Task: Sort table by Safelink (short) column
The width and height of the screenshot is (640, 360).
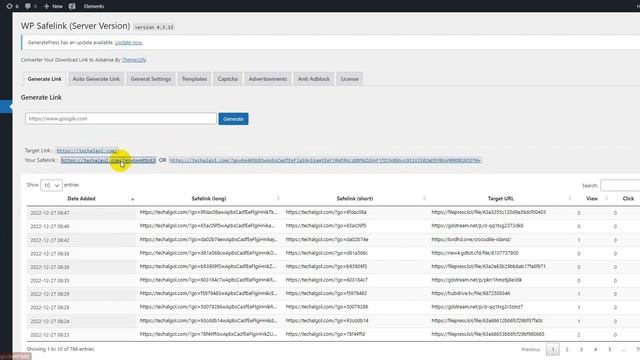Action: coord(355,199)
